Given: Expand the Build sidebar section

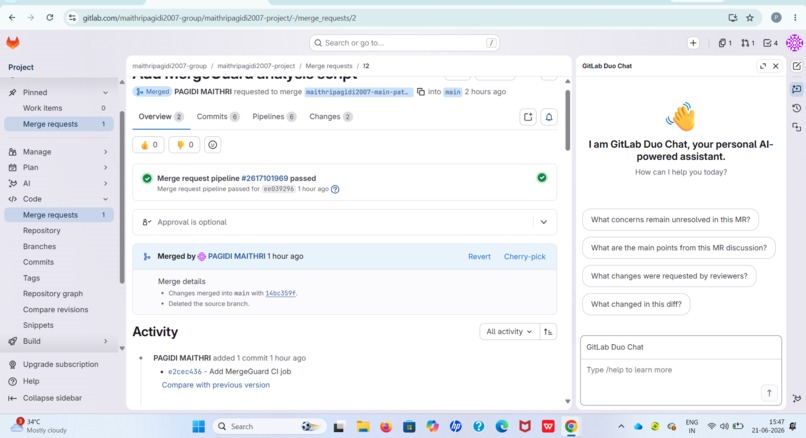Looking at the screenshot, I should [59, 341].
